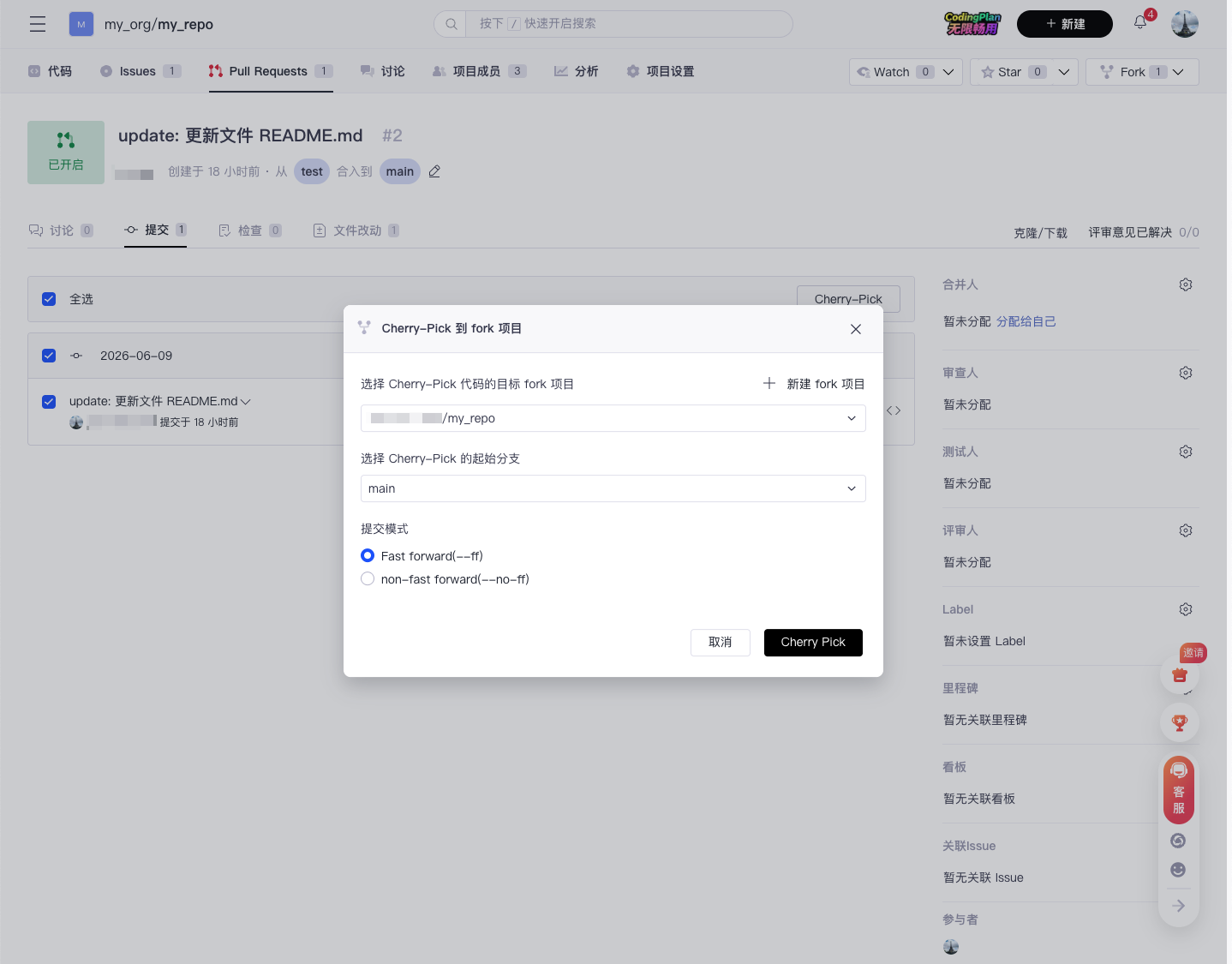Expand the Star dropdown arrow

click(1064, 72)
